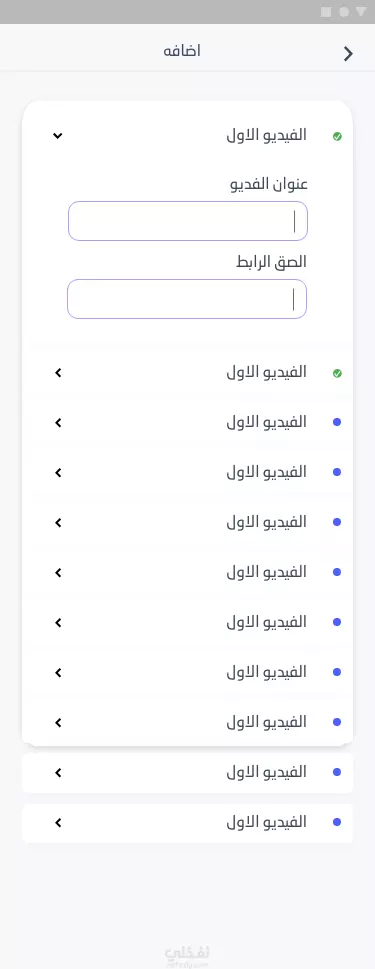Open the last video row inside the large card
Screen dimensions: 375x969
(188, 722)
